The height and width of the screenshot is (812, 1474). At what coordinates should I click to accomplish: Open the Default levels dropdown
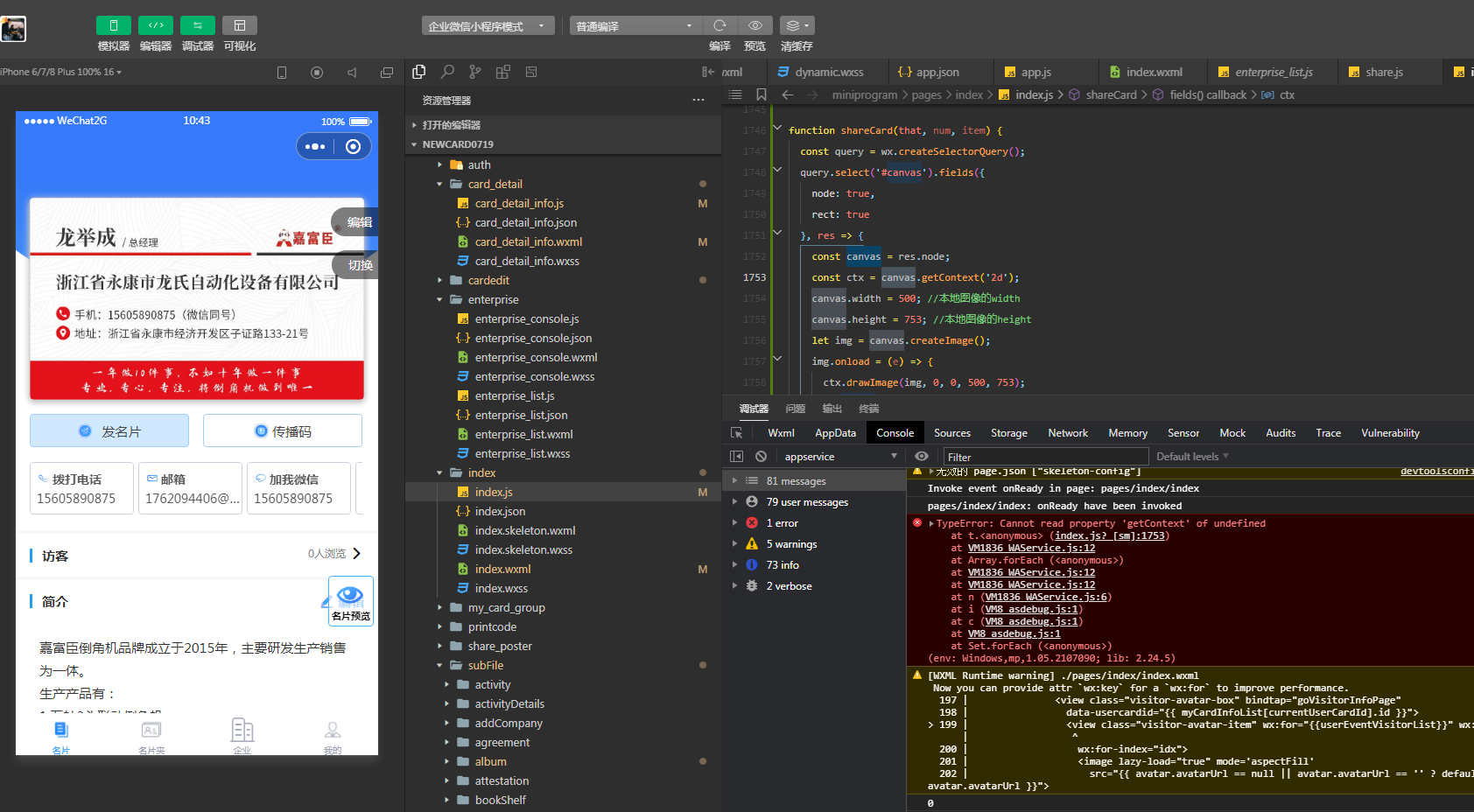[1192, 457]
